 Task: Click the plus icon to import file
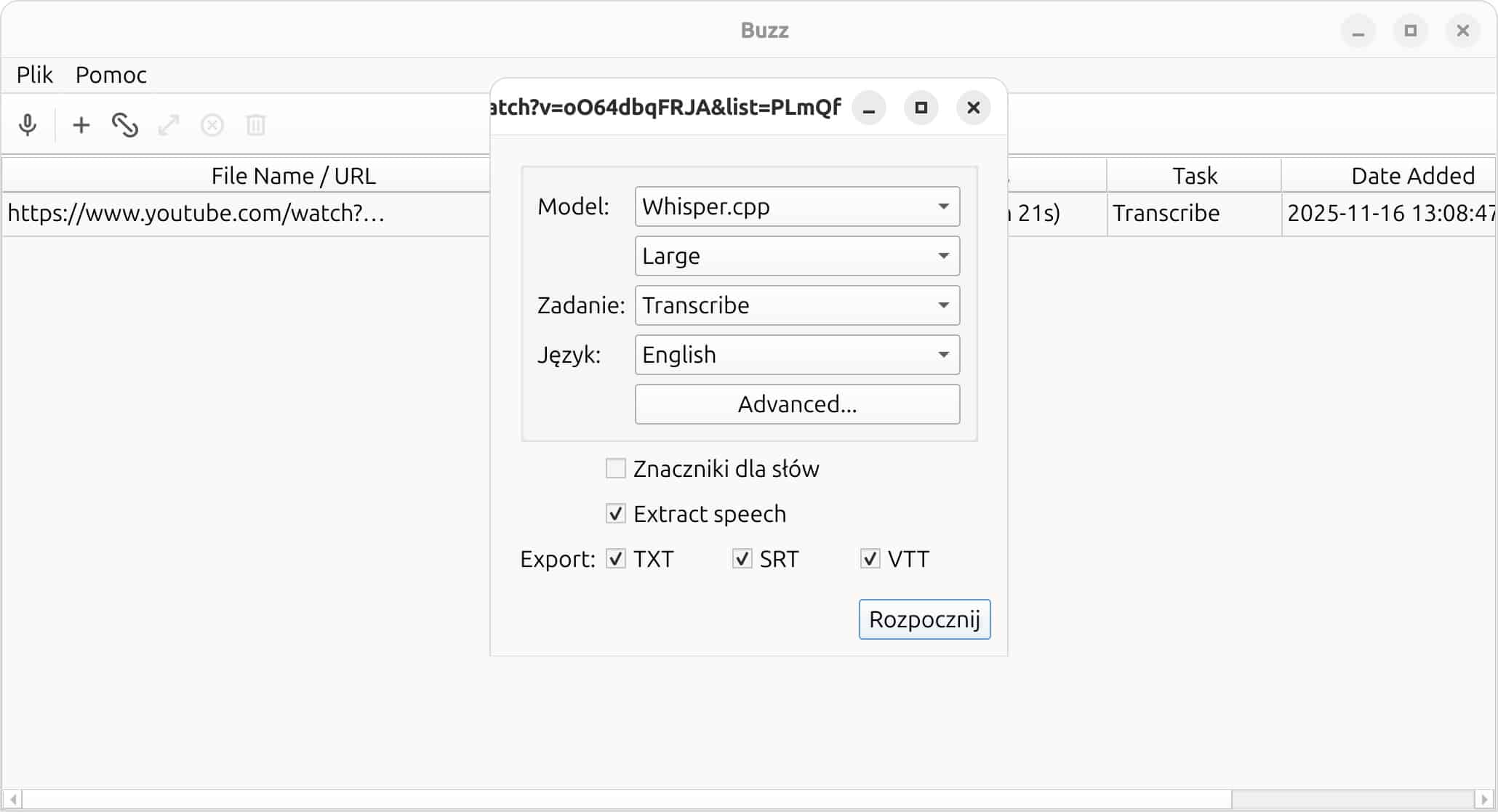[x=81, y=125]
